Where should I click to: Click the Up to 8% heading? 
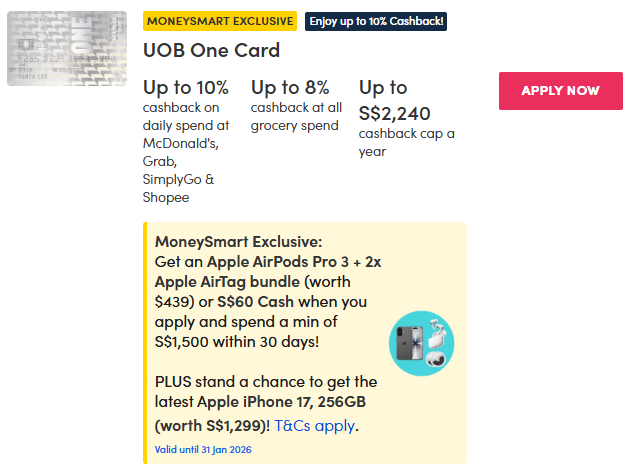290,87
